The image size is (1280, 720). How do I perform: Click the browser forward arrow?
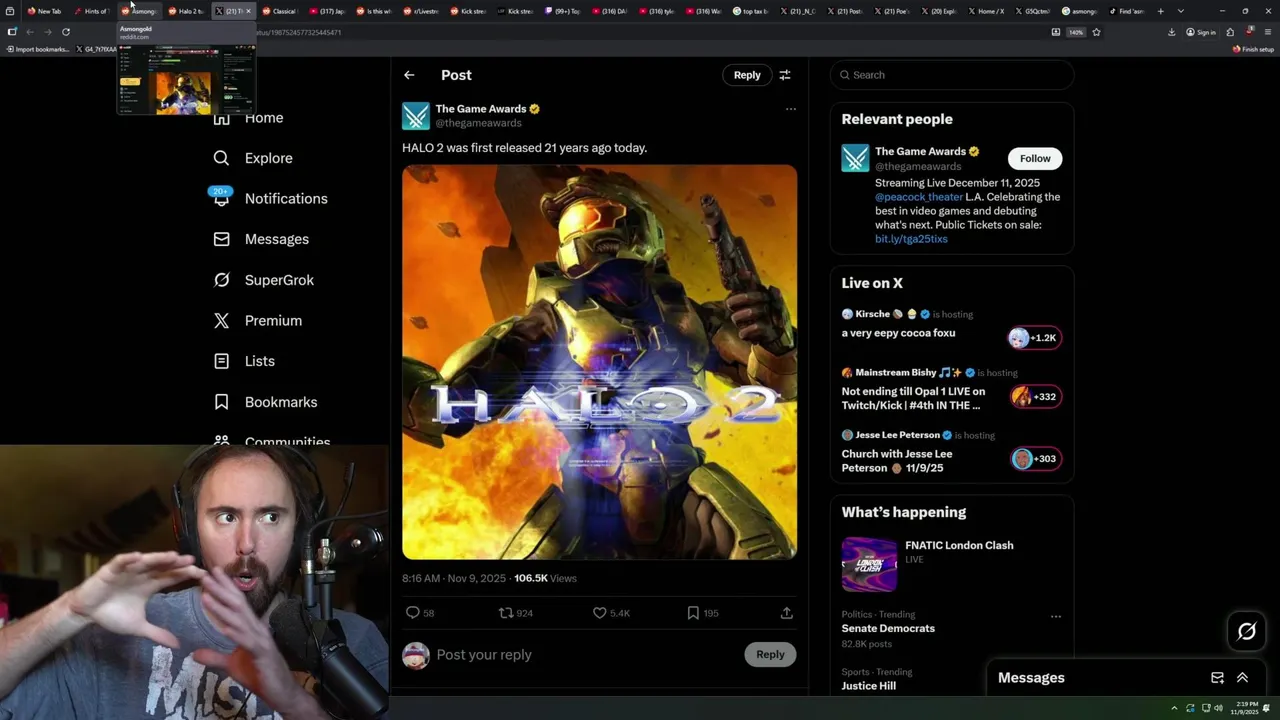(47, 32)
